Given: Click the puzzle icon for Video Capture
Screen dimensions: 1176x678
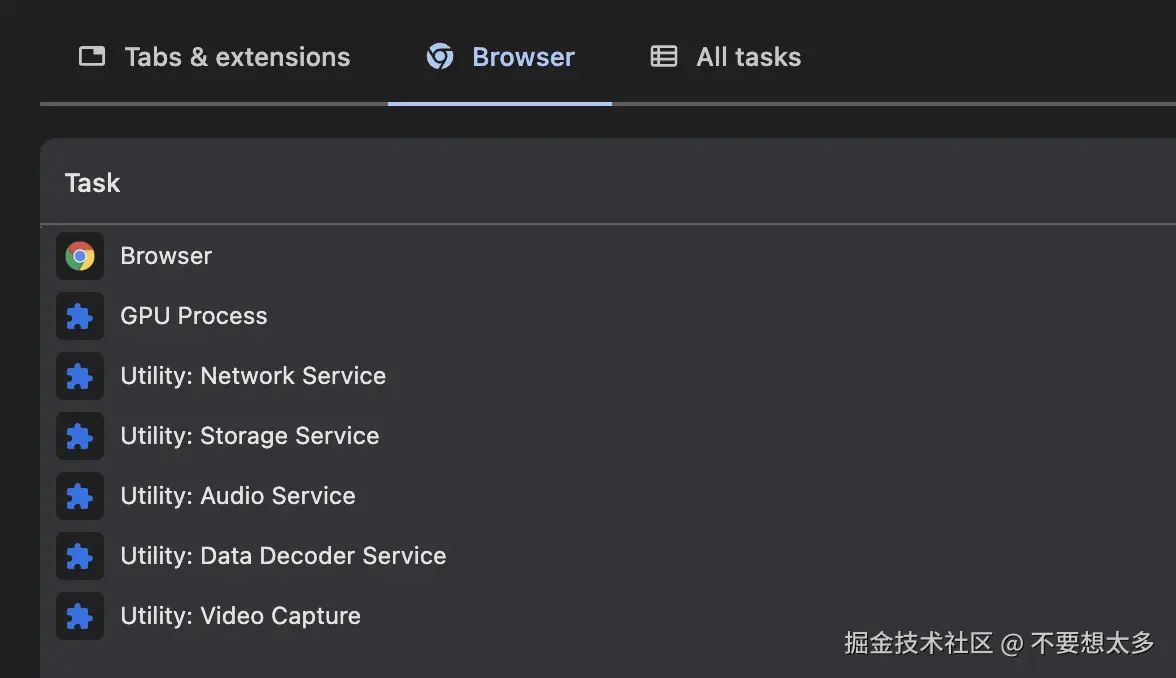Looking at the screenshot, I should click(80, 616).
